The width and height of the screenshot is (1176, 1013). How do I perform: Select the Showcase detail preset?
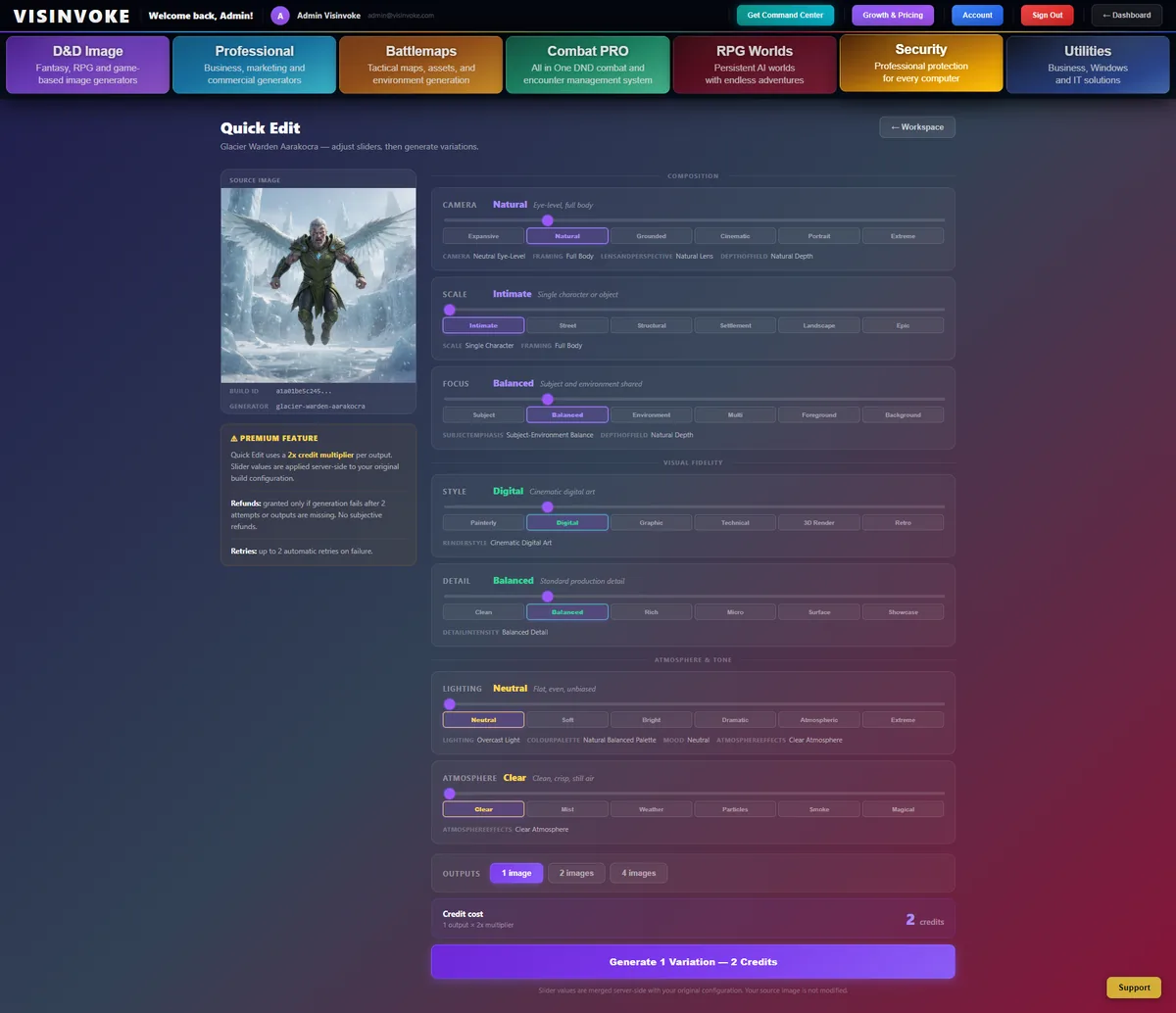click(x=904, y=611)
